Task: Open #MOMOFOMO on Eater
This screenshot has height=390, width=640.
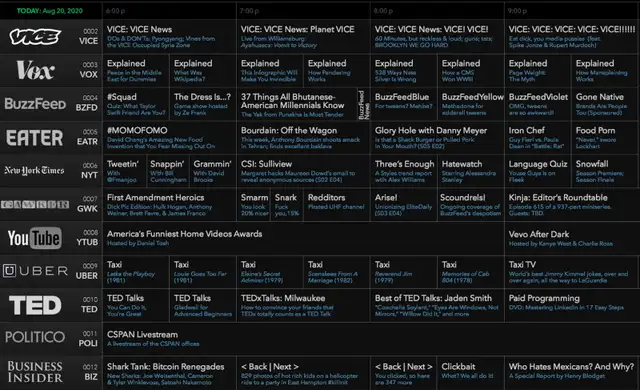Action: tap(169, 137)
